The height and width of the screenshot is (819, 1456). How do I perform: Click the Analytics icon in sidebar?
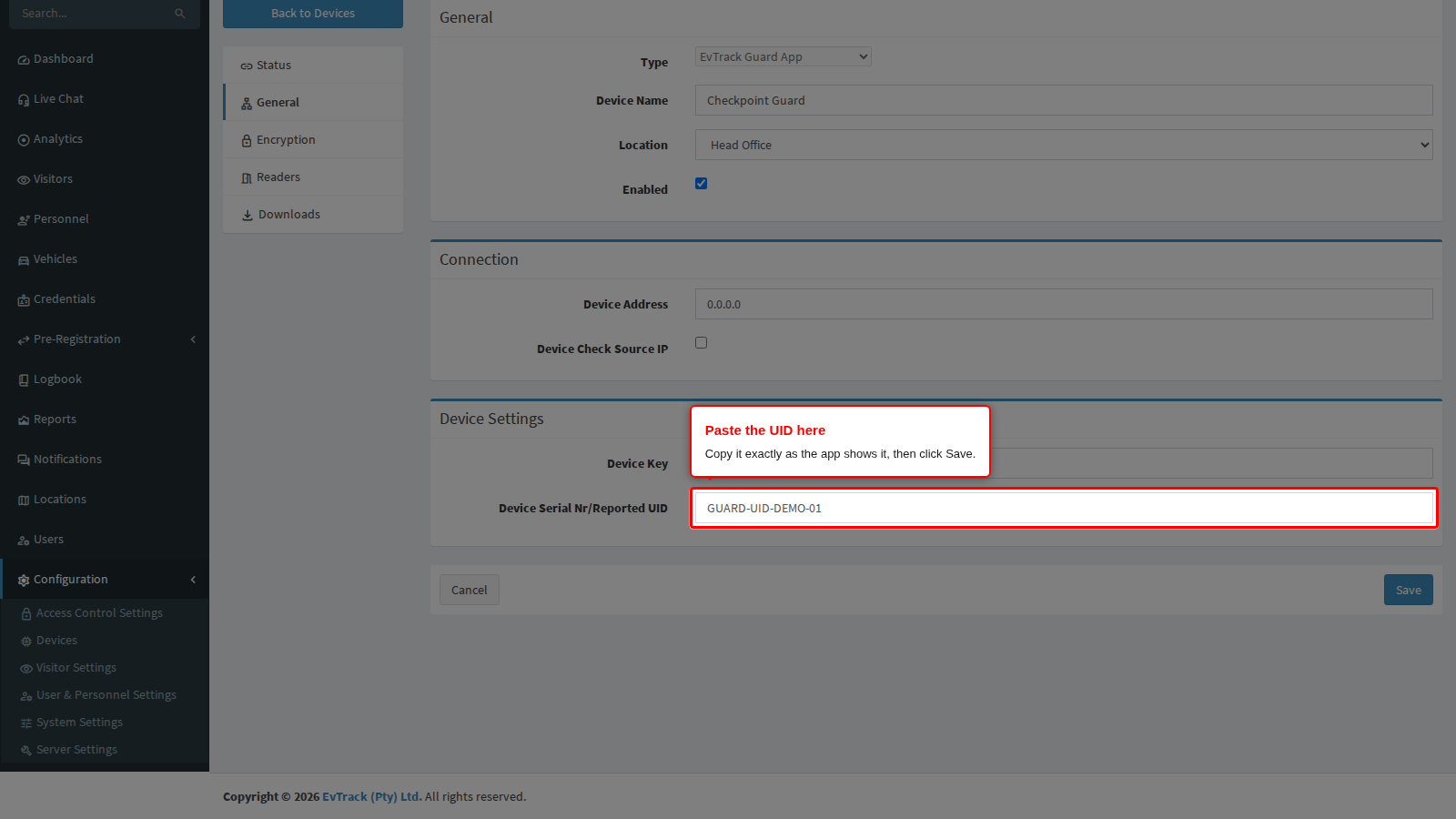pyautogui.click(x=24, y=140)
